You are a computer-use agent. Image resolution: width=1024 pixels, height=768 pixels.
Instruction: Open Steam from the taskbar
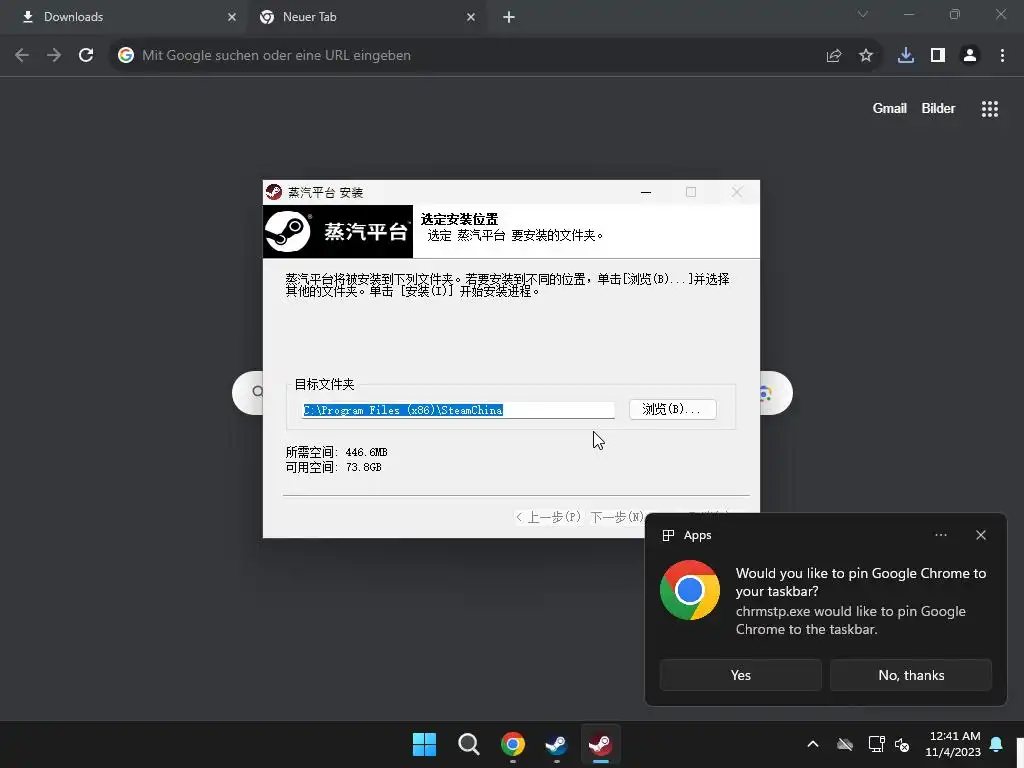click(x=556, y=744)
